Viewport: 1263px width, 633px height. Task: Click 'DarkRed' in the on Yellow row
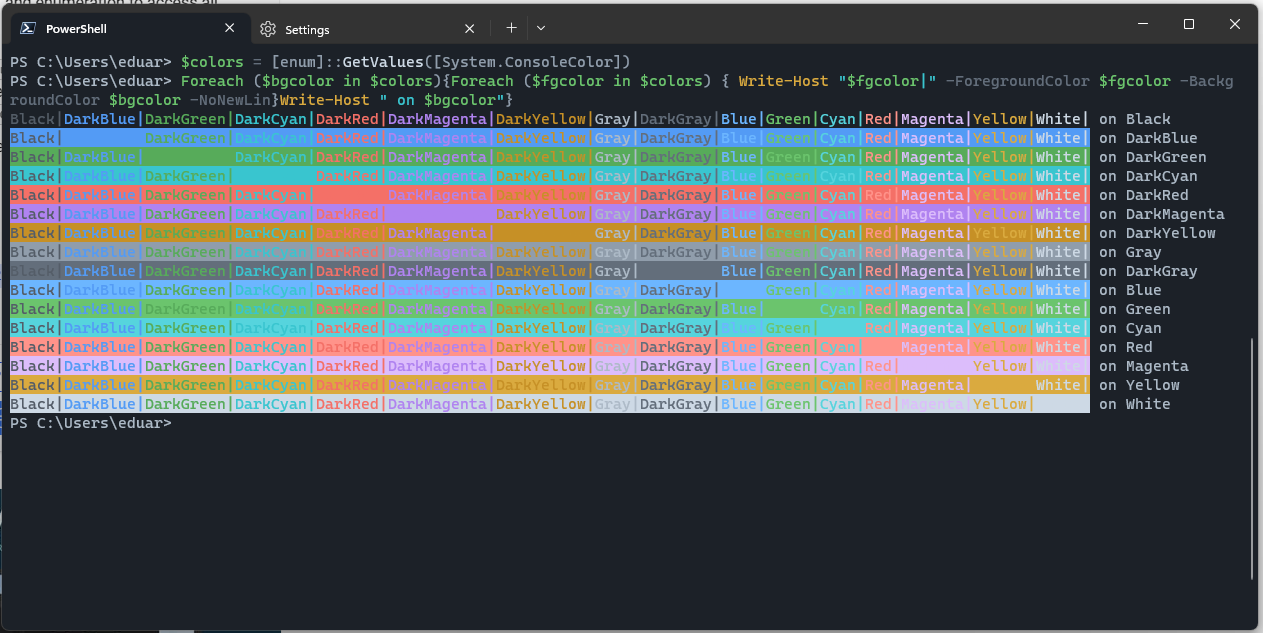coord(348,385)
